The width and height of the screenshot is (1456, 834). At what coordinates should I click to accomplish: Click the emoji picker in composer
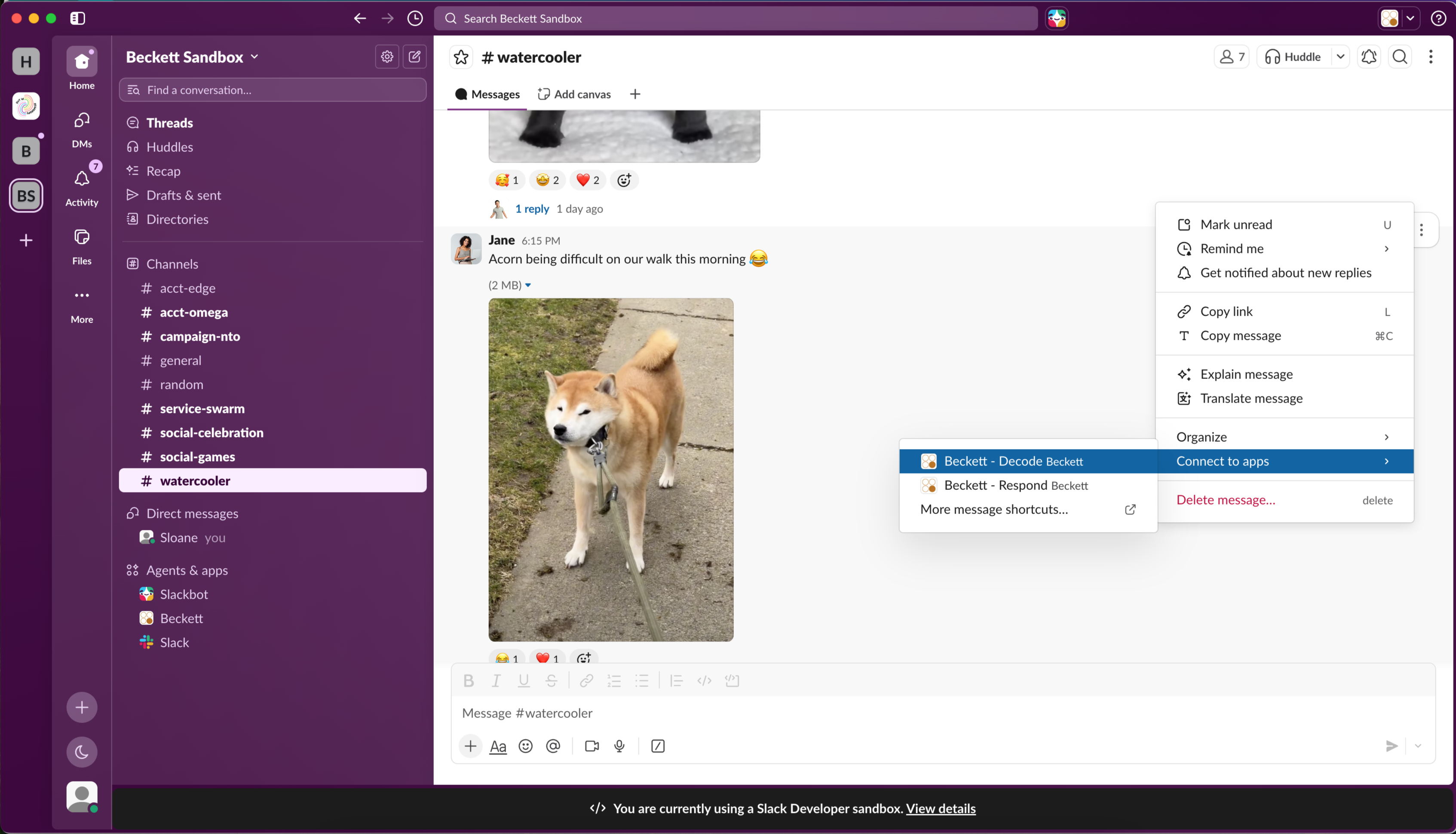coord(525,746)
